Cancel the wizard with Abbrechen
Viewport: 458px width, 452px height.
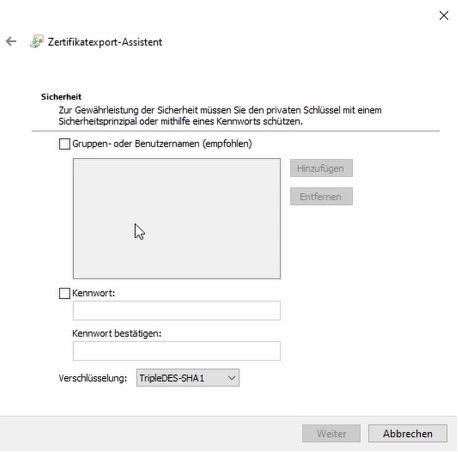click(408, 433)
